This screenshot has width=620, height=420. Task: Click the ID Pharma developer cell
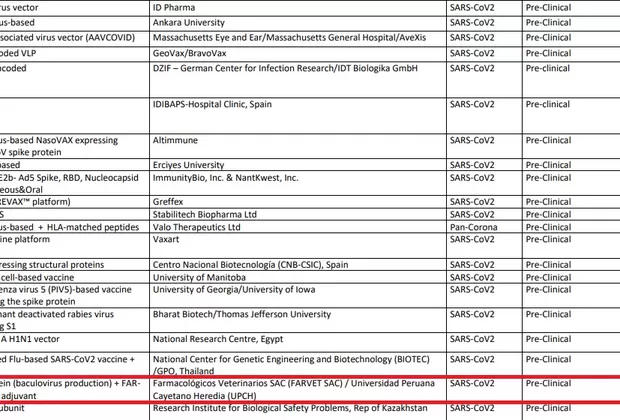click(175, 7)
